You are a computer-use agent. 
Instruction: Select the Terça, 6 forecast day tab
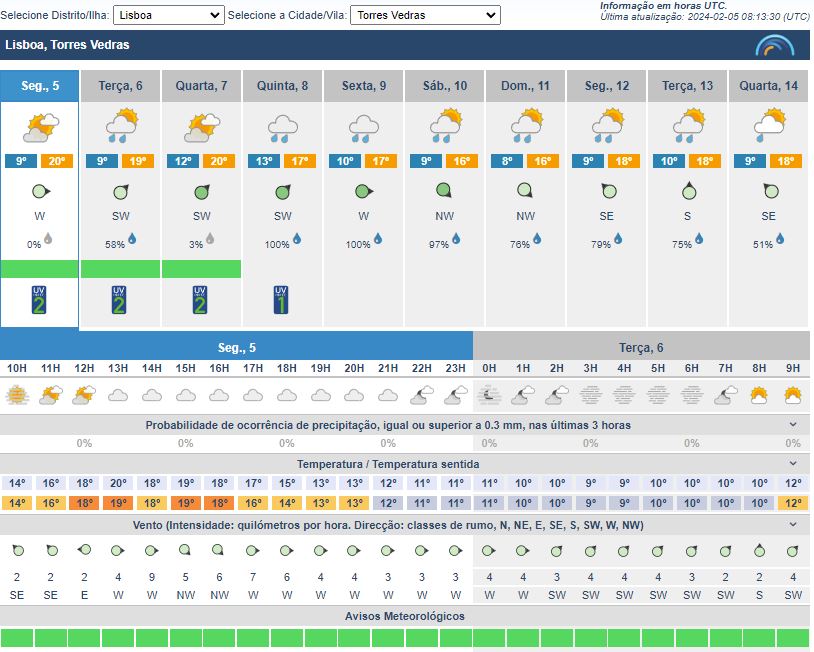click(120, 86)
